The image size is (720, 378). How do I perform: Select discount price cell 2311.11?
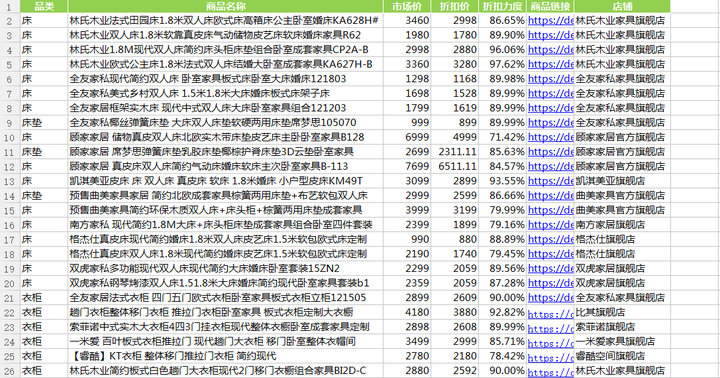pos(455,152)
